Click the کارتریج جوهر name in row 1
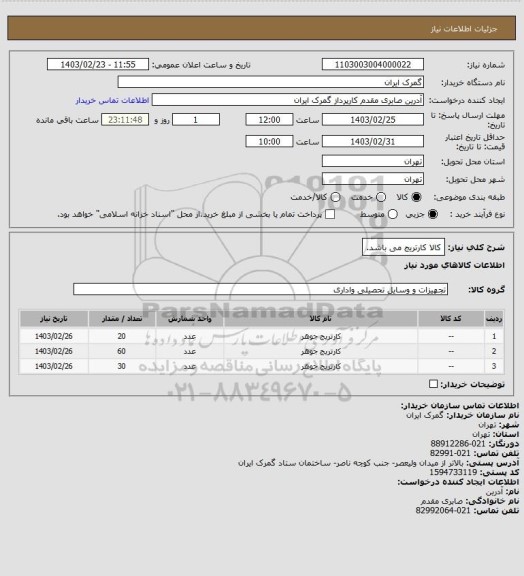Screen dimensions: 524x576 (320, 336)
